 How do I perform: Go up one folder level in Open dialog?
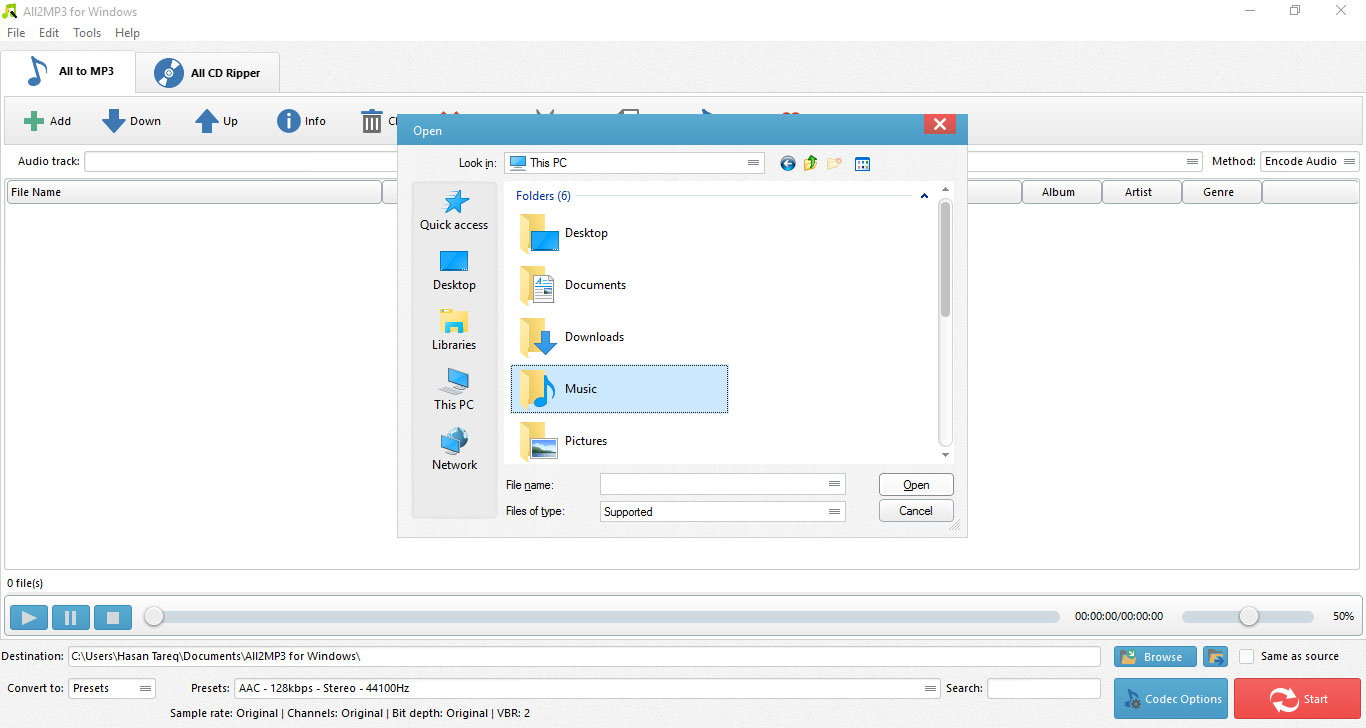(811, 163)
